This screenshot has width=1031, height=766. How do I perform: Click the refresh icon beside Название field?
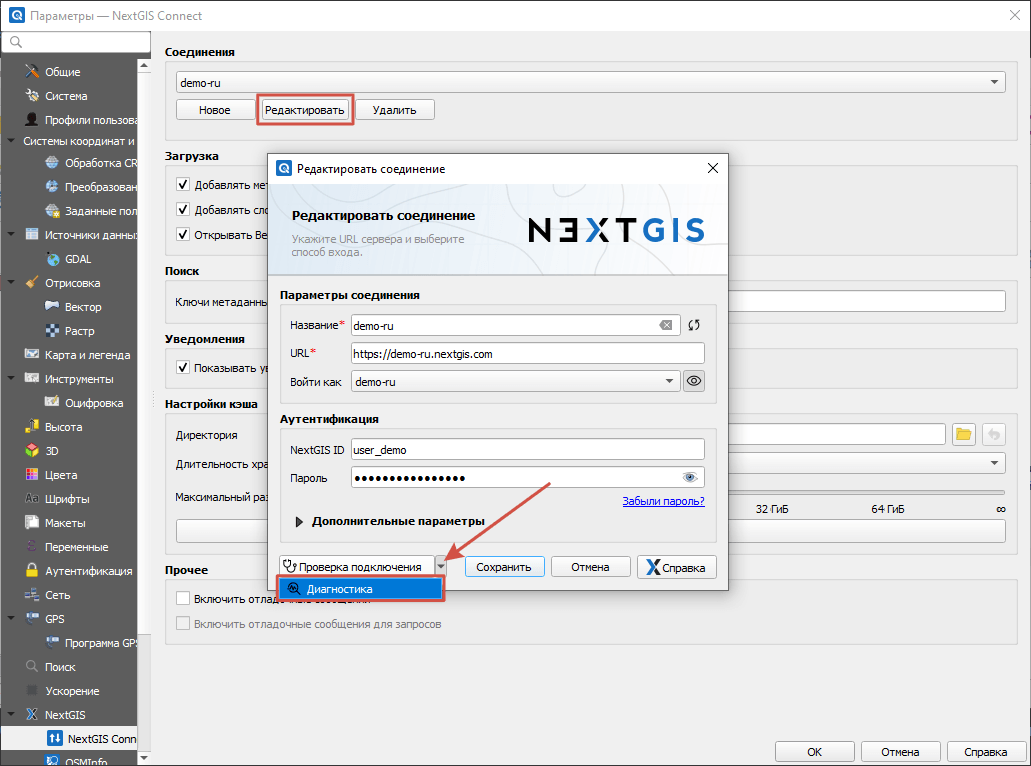tap(694, 325)
